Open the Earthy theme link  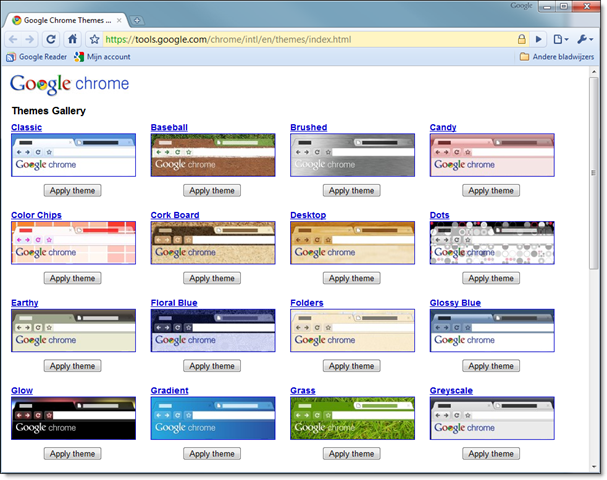[25, 303]
